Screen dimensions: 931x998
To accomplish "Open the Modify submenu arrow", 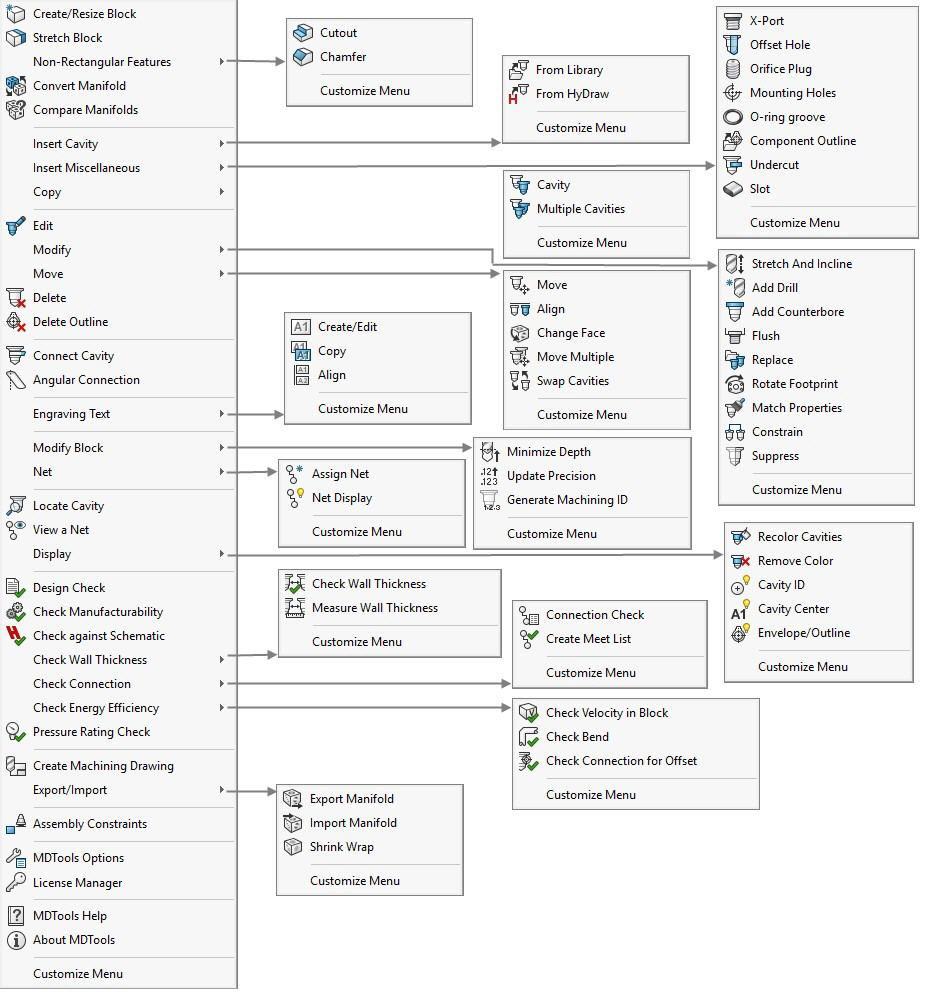I will (x=221, y=250).
